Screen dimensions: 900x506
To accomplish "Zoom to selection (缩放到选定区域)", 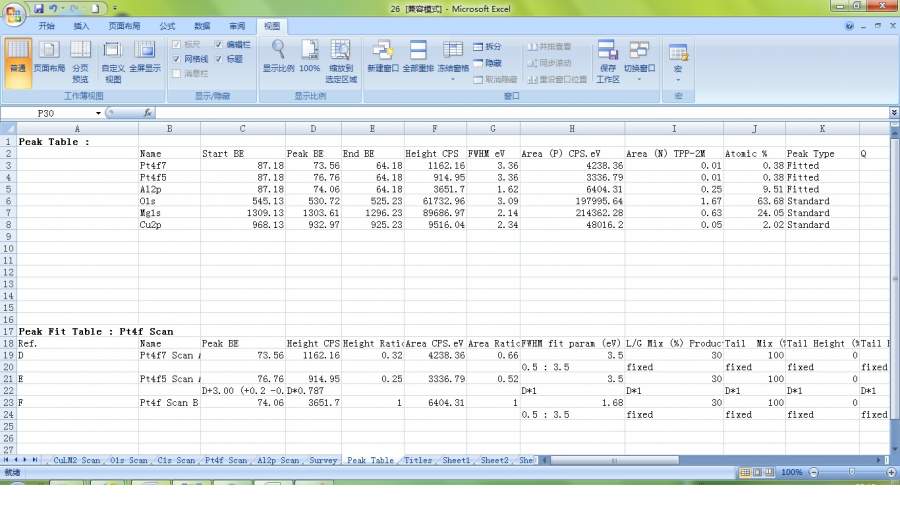I will point(341,62).
